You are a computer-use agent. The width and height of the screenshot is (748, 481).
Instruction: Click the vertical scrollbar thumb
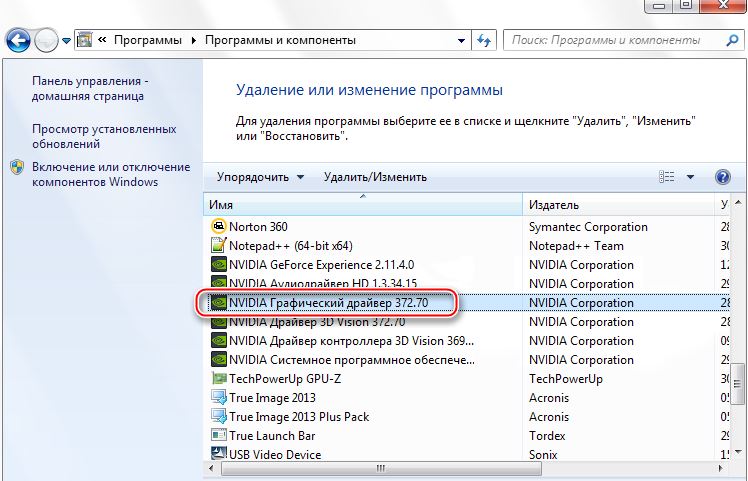coord(738,383)
